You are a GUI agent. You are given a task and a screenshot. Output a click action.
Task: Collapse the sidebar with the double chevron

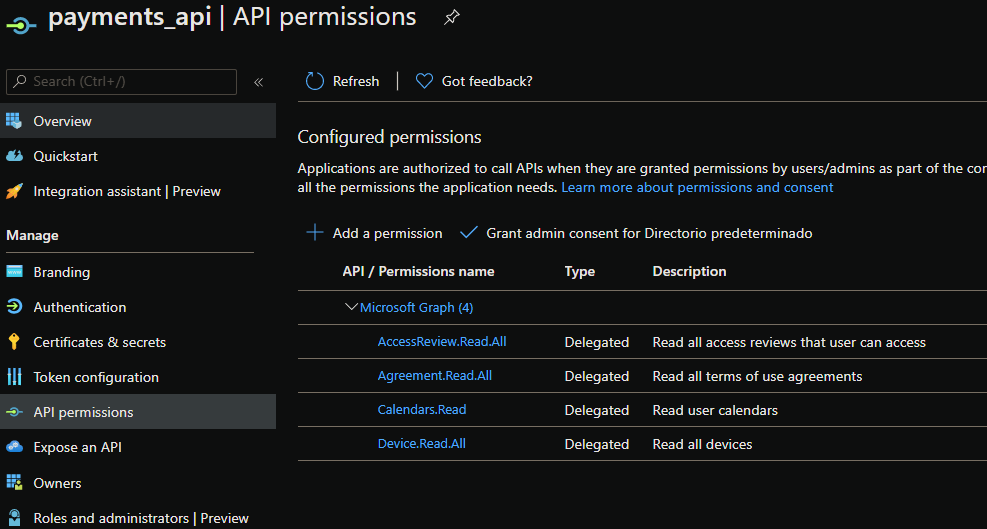pyautogui.click(x=258, y=82)
